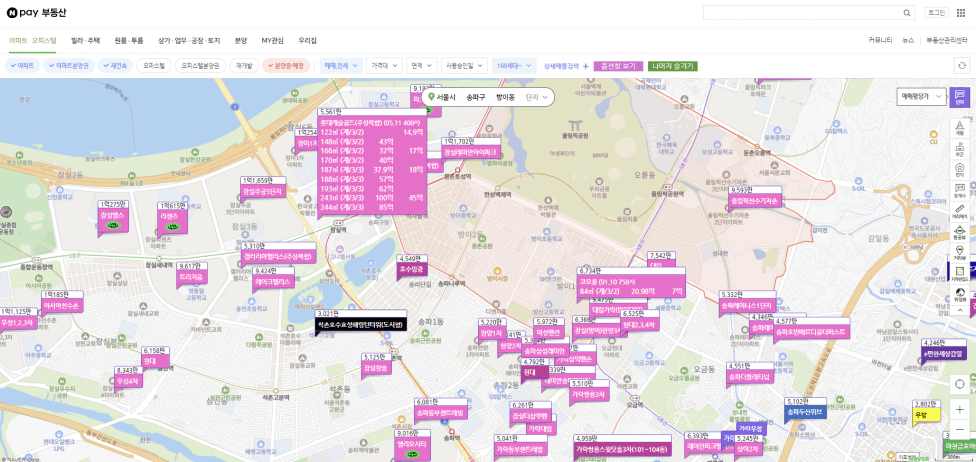Click the green 나머지 숨기기 button
The width and height of the screenshot is (976, 462).
671,66
